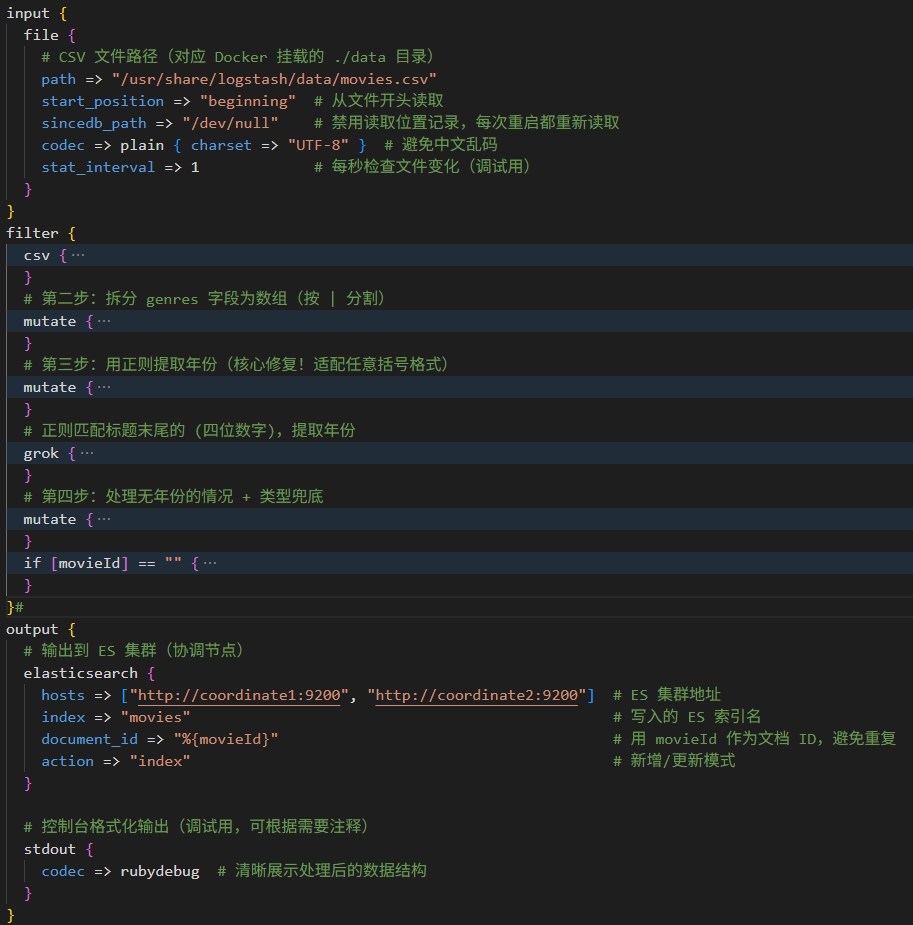This screenshot has width=913, height=925.
Task: Click comment '# 控制台格式化输出'
Action: click(97, 827)
